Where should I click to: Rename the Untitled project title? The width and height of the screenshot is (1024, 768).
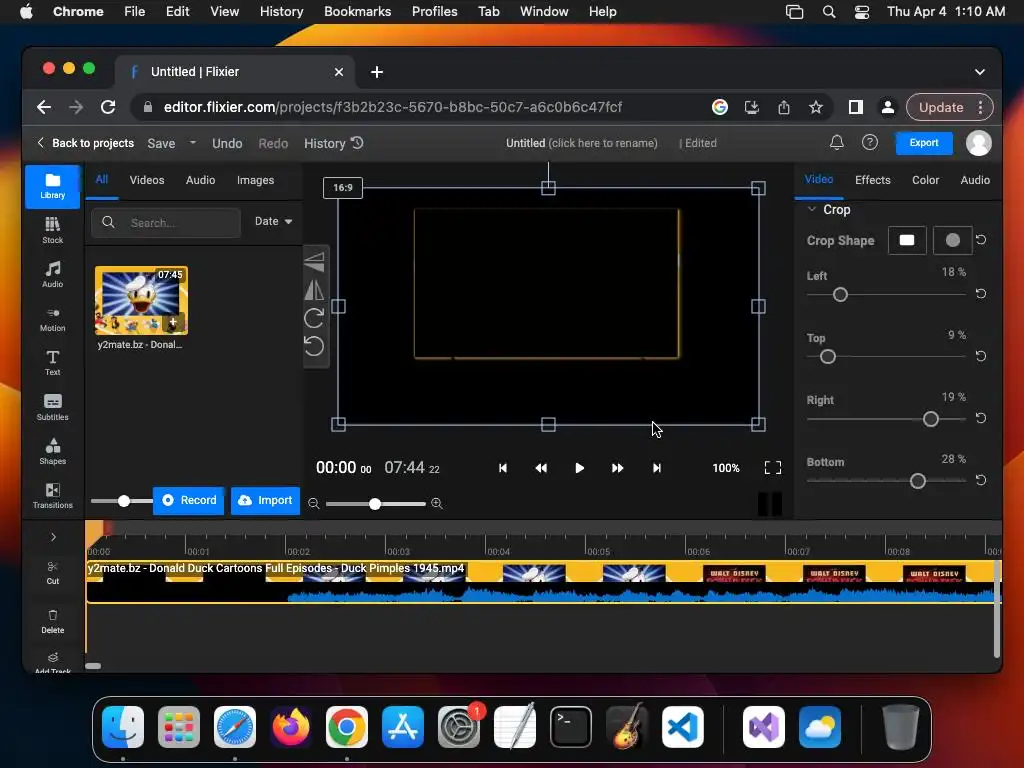[x=581, y=143]
